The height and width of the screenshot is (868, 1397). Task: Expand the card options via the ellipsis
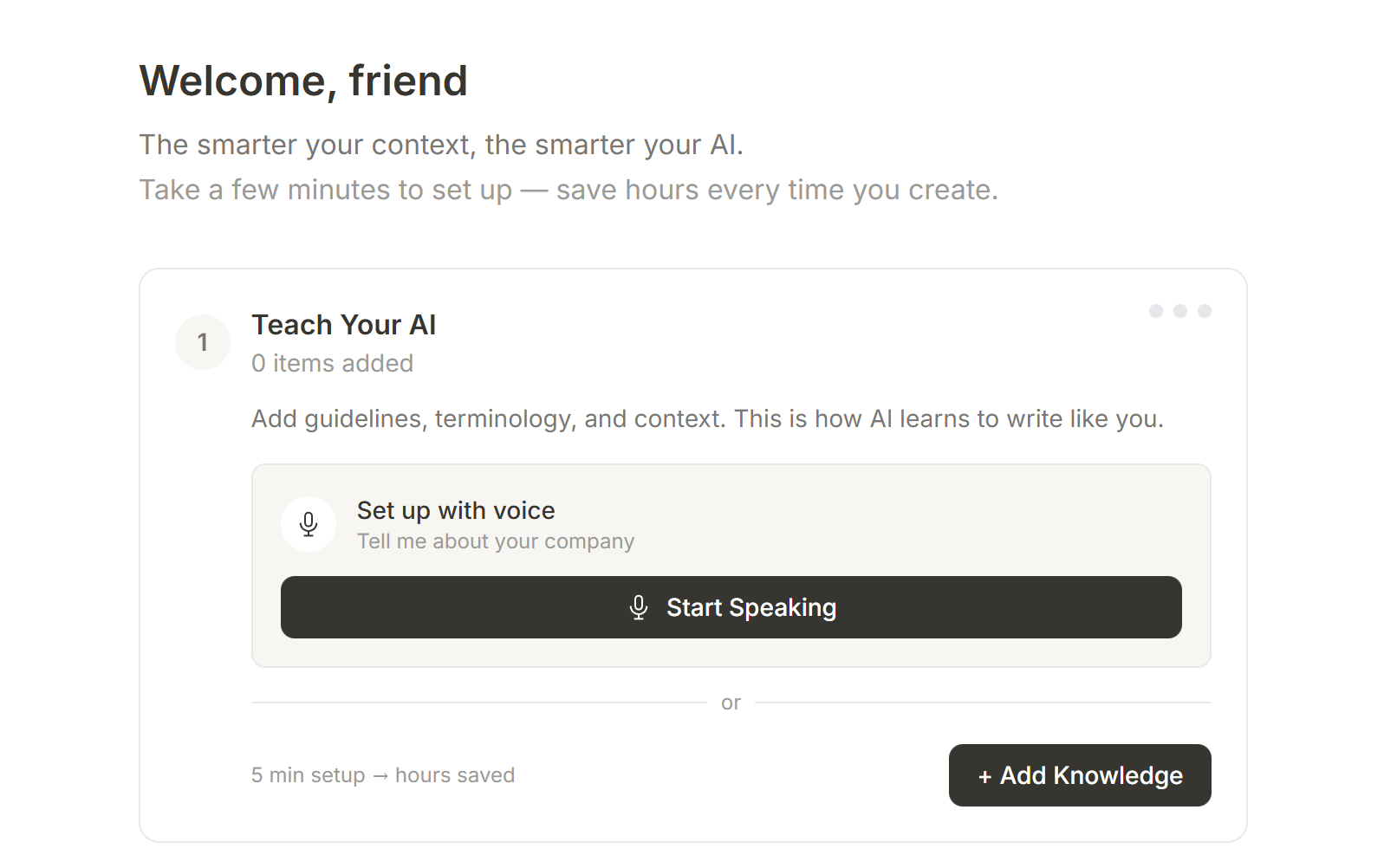coord(1179,310)
